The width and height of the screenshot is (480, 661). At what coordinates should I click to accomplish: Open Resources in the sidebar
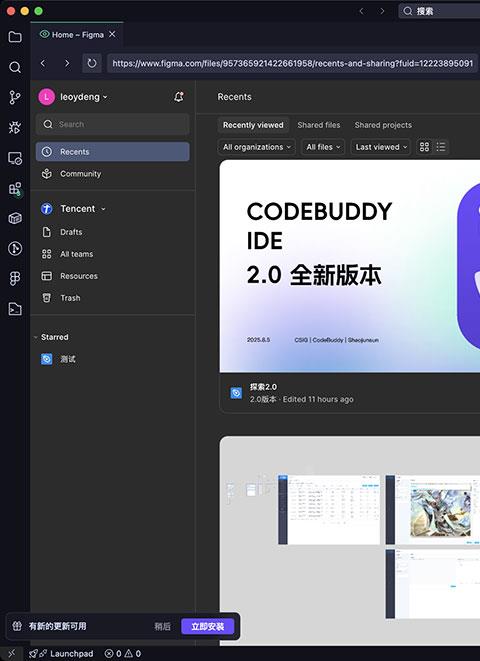113,276
